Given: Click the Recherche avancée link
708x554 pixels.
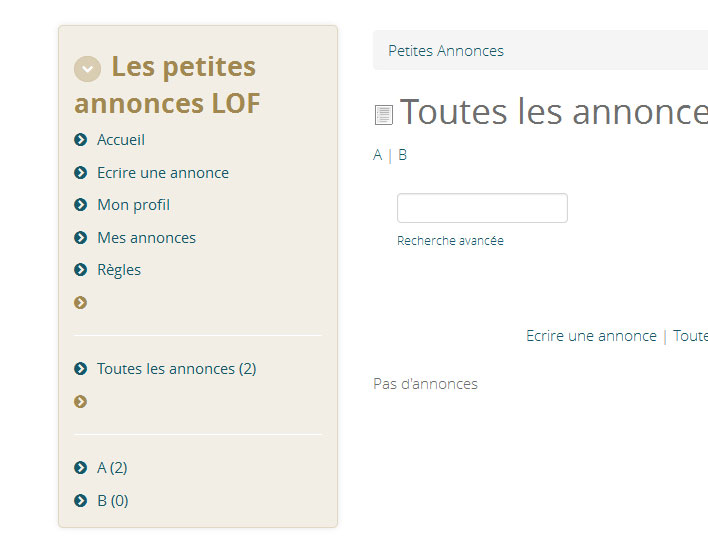Looking at the screenshot, I should pos(450,241).
